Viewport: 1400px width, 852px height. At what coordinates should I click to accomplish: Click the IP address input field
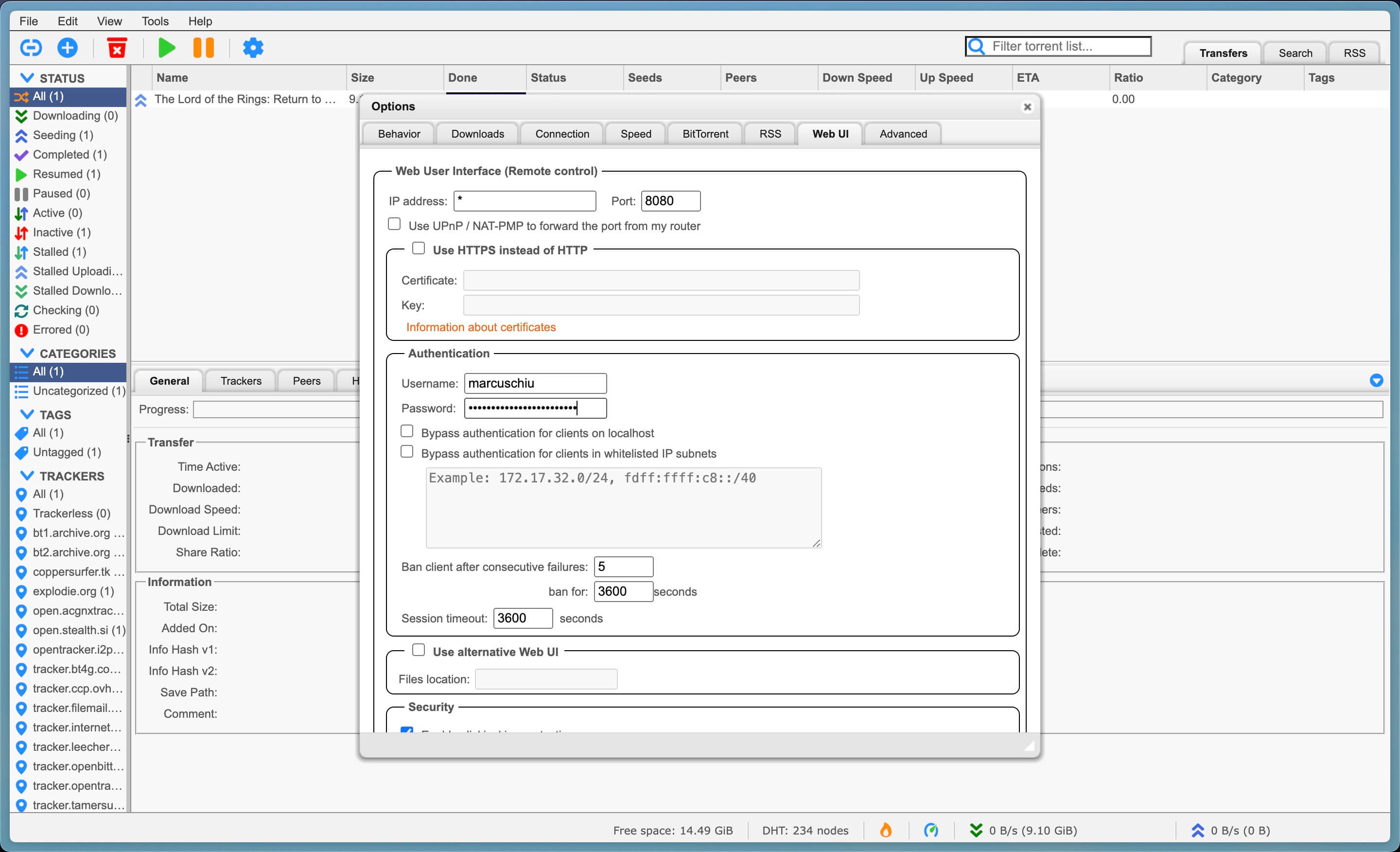pos(525,201)
